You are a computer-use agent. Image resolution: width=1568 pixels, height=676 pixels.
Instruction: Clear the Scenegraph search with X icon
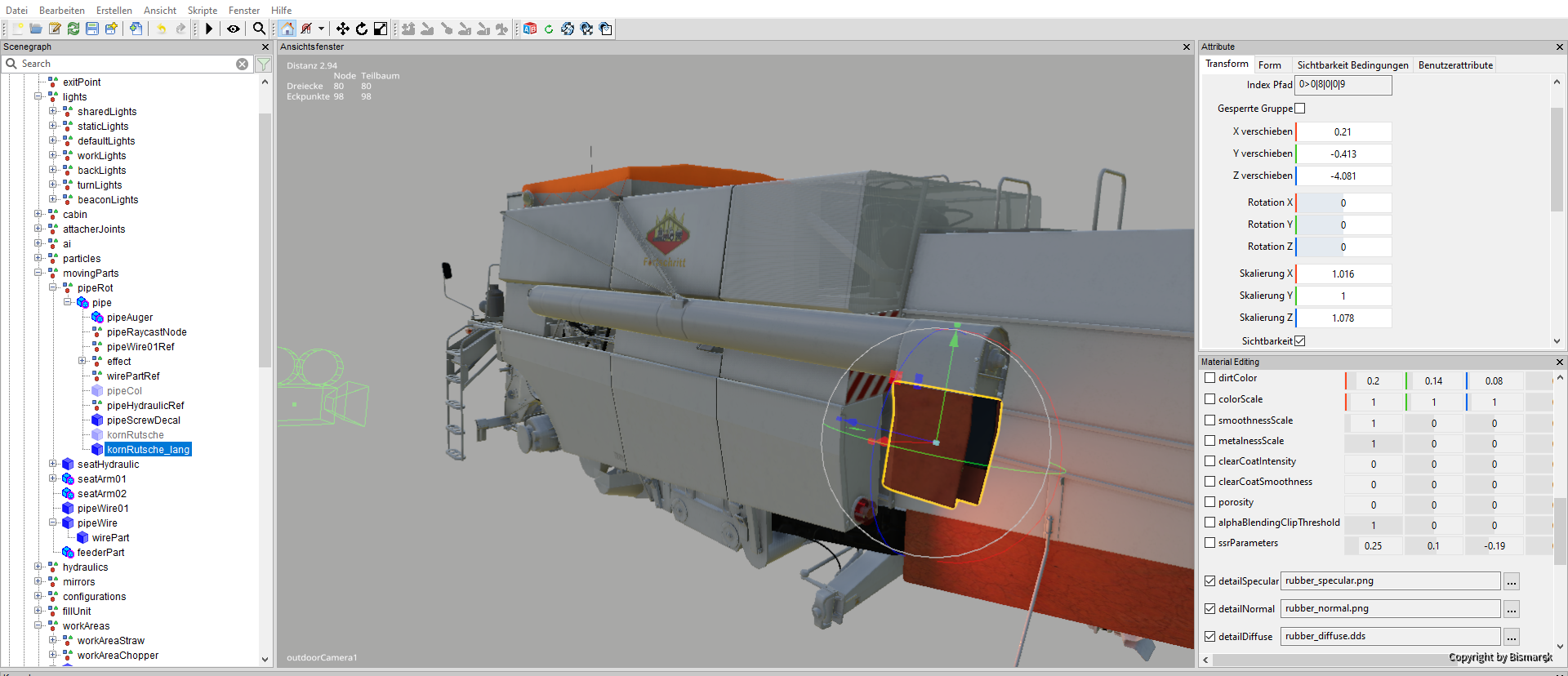[x=243, y=64]
